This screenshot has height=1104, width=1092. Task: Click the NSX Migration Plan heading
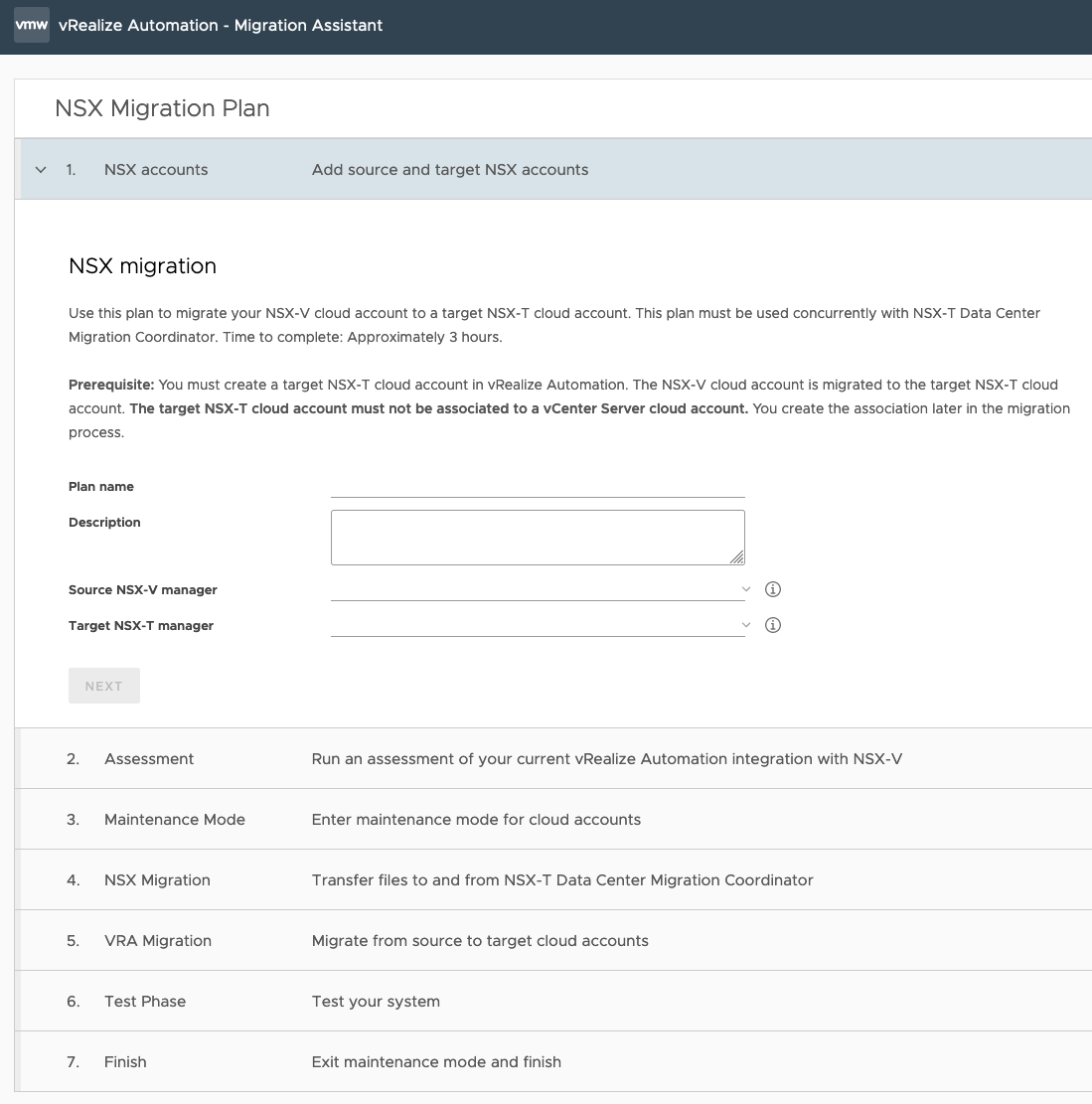[x=162, y=108]
